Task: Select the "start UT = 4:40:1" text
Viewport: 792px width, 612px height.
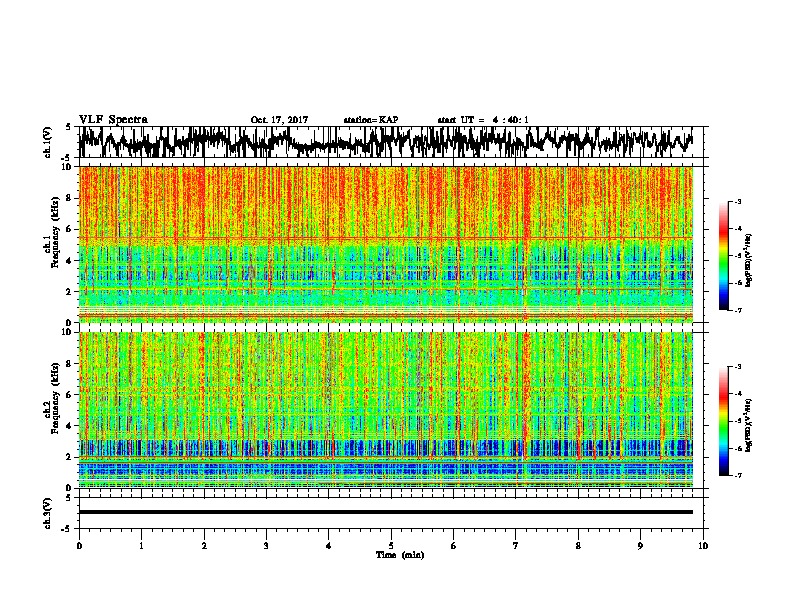Action: point(483,120)
